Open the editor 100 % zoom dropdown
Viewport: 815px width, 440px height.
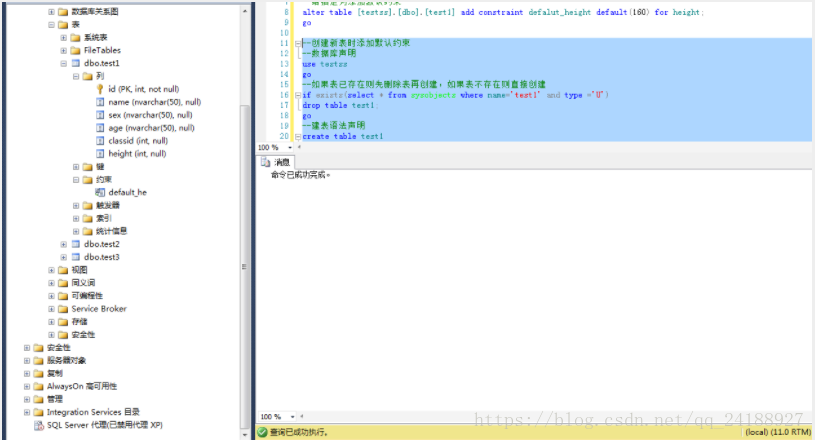point(290,148)
